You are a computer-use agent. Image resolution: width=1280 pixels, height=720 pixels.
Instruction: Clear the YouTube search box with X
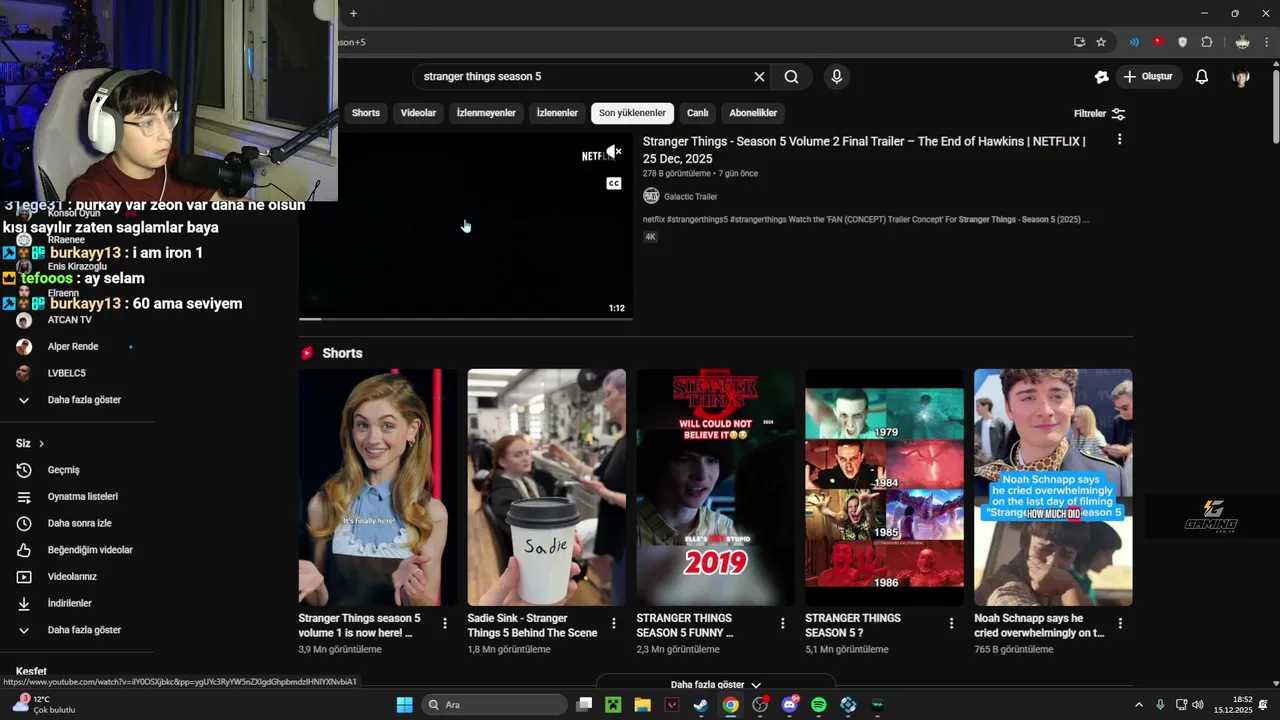[759, 77]
